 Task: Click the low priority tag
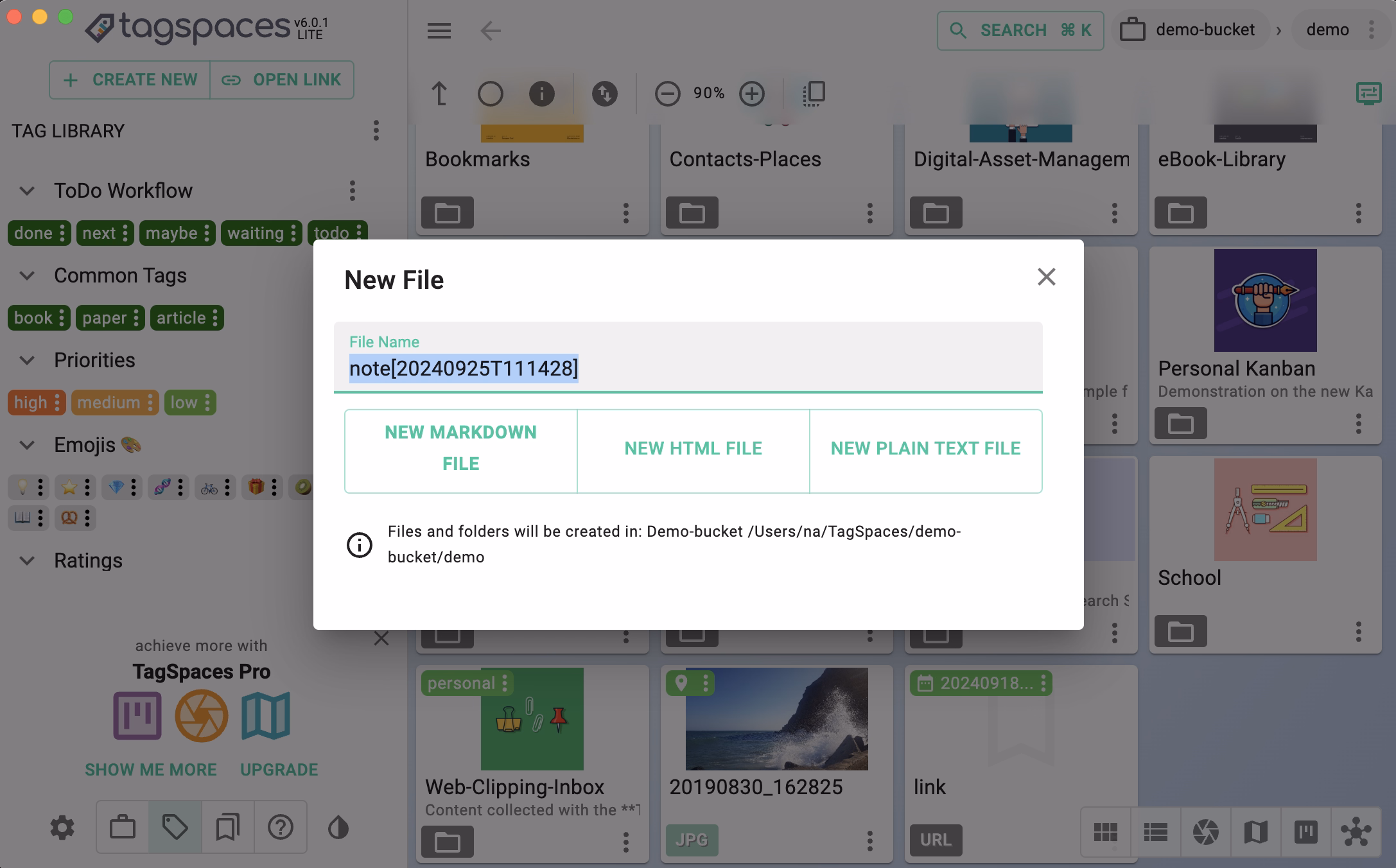click(x=189, y=403)
